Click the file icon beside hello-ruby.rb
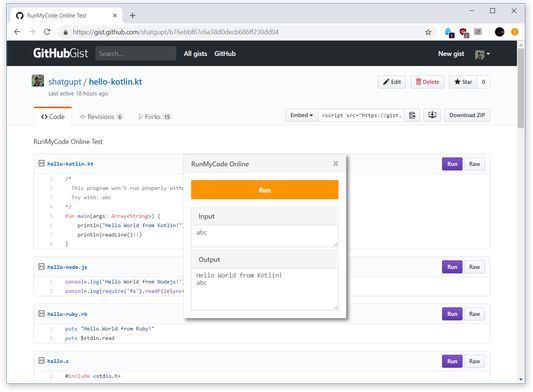Image resolution: width=533 pixels, height=392 pixels. pyautogui.click(x=41, y=314)
